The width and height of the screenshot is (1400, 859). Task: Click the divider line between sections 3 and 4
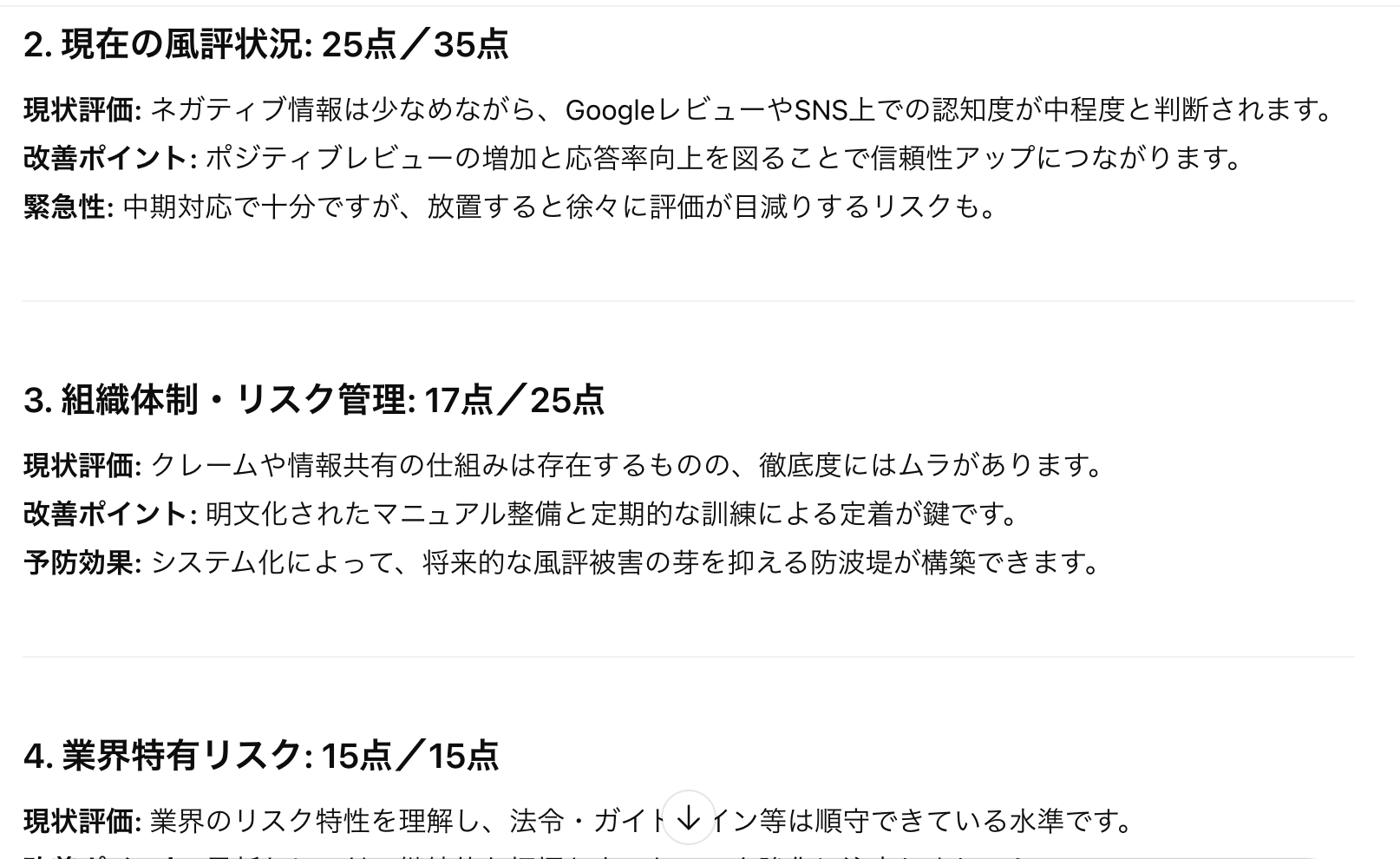point(689,657)
